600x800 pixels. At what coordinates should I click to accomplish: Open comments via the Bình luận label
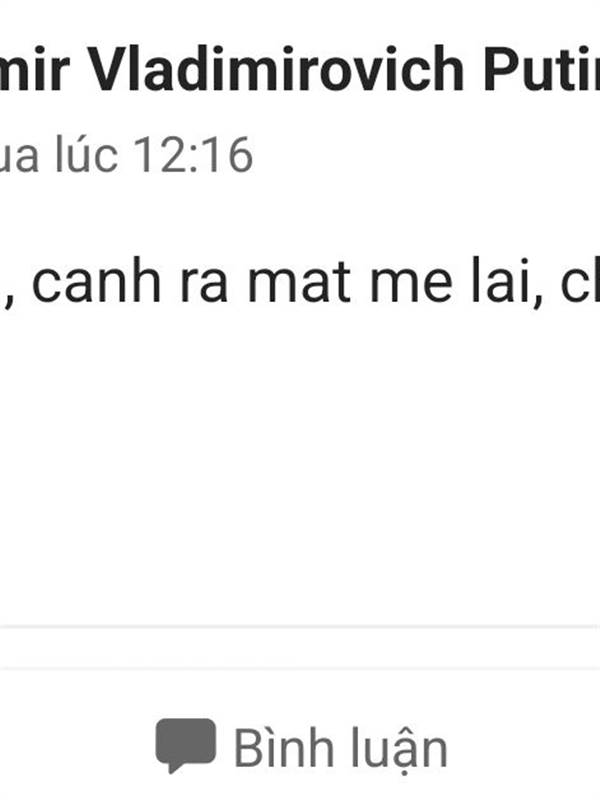(340, 748)
